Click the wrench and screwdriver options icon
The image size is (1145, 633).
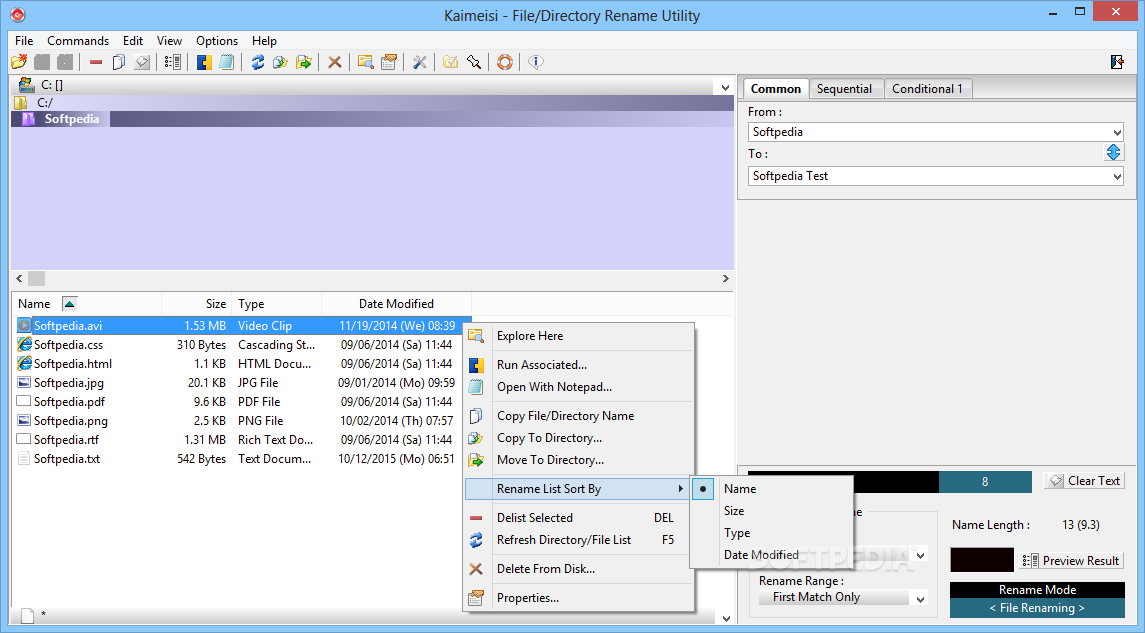(419, 62)
